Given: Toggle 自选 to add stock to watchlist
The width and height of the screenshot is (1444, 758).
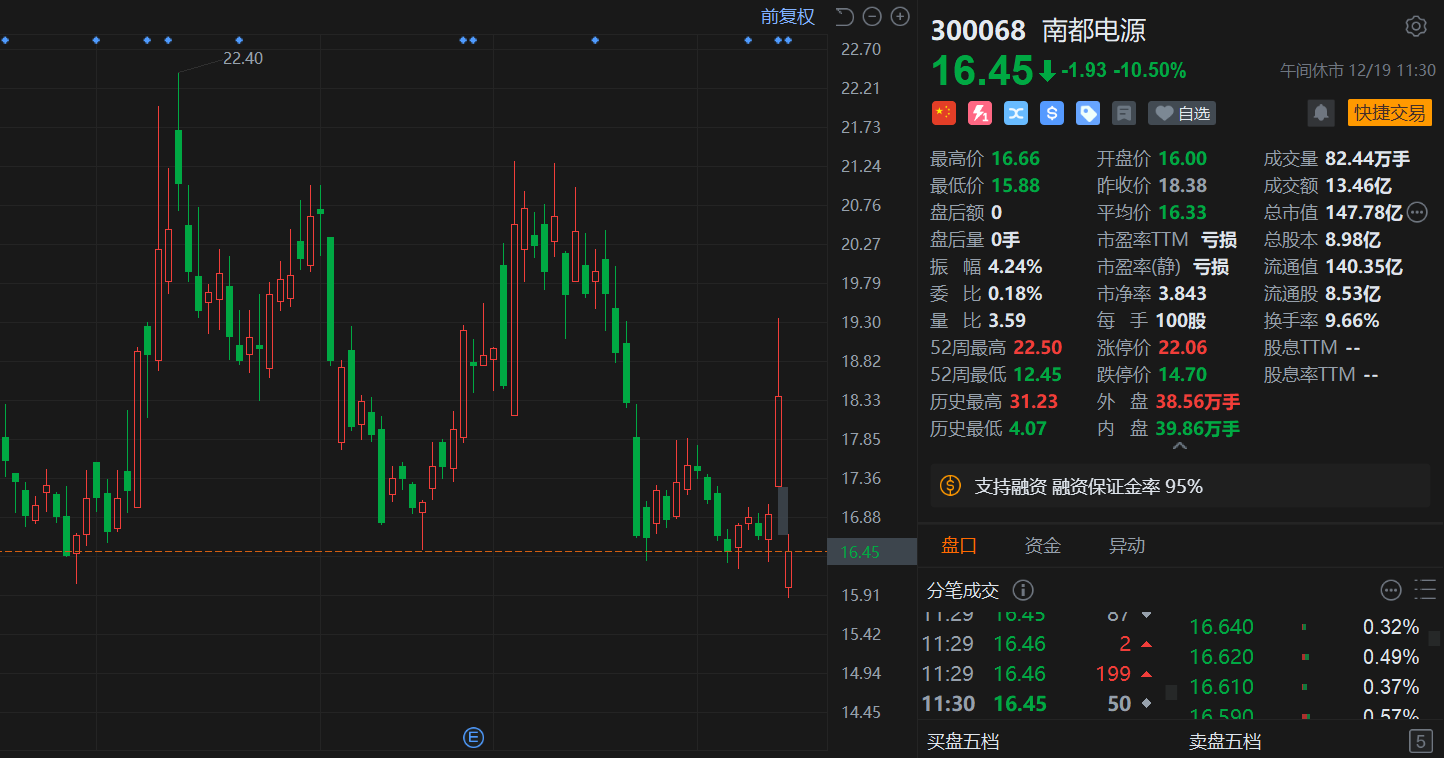Looking at the screenshot, I should click(x=1181, y=113).
